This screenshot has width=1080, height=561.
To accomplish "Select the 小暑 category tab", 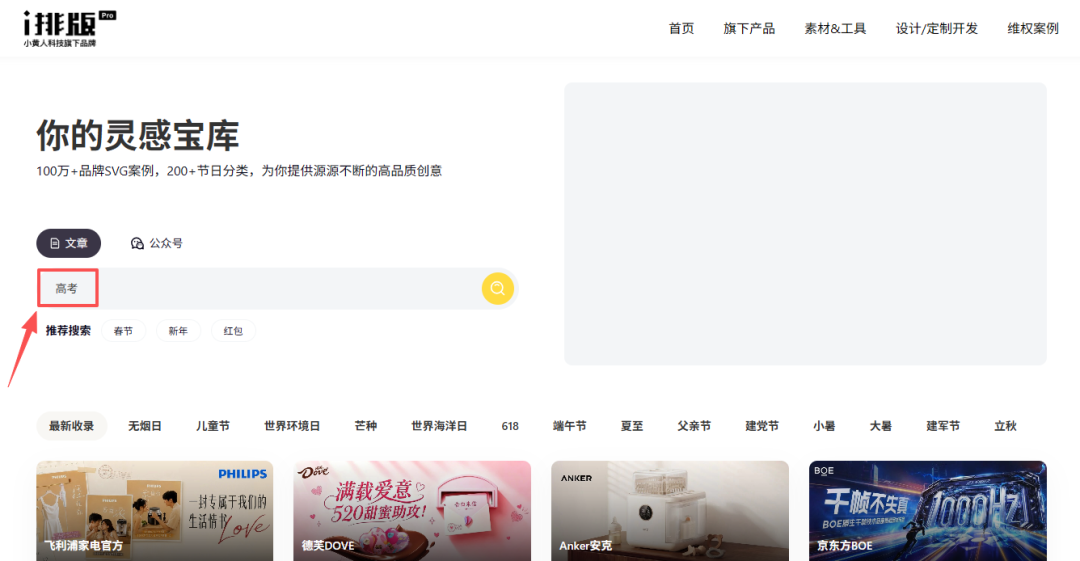I will click(824, 426).
